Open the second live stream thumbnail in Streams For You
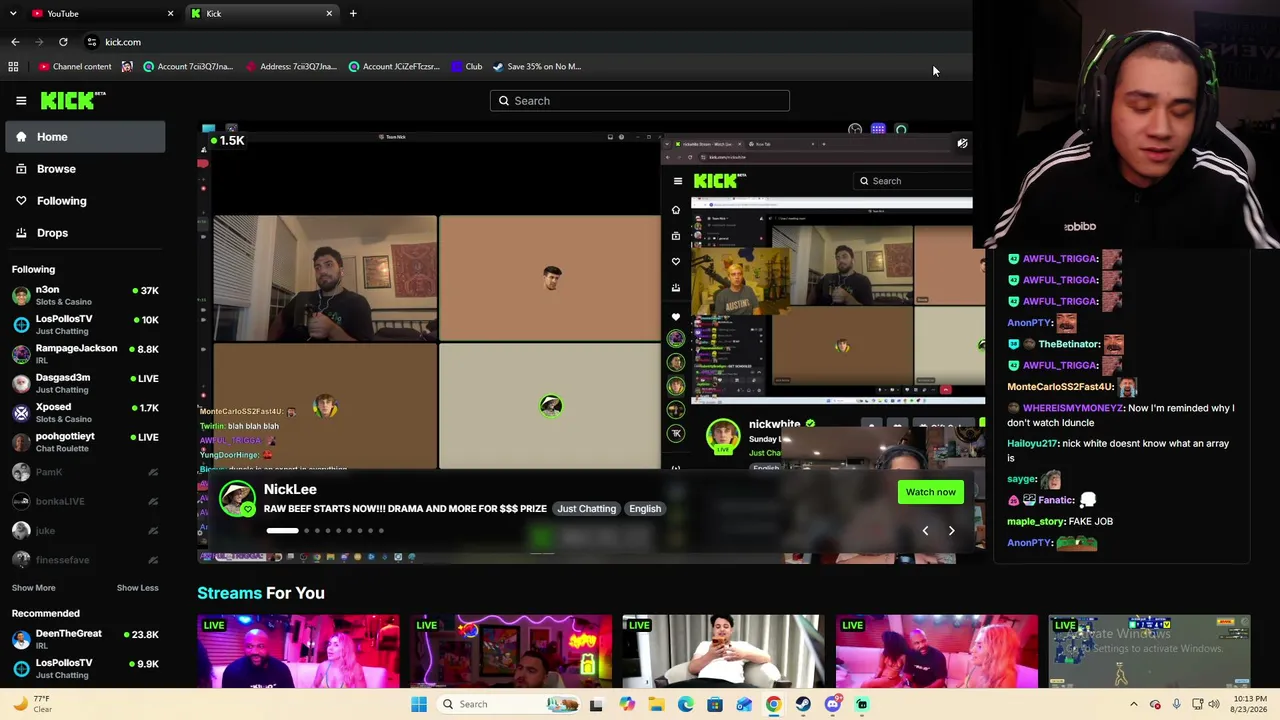The image size is (1280, 720). (511, 652)
